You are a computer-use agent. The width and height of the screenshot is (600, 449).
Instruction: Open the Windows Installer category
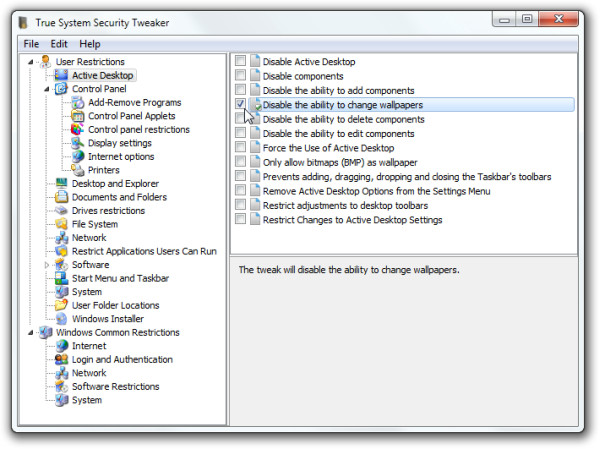tap(108, 318)
